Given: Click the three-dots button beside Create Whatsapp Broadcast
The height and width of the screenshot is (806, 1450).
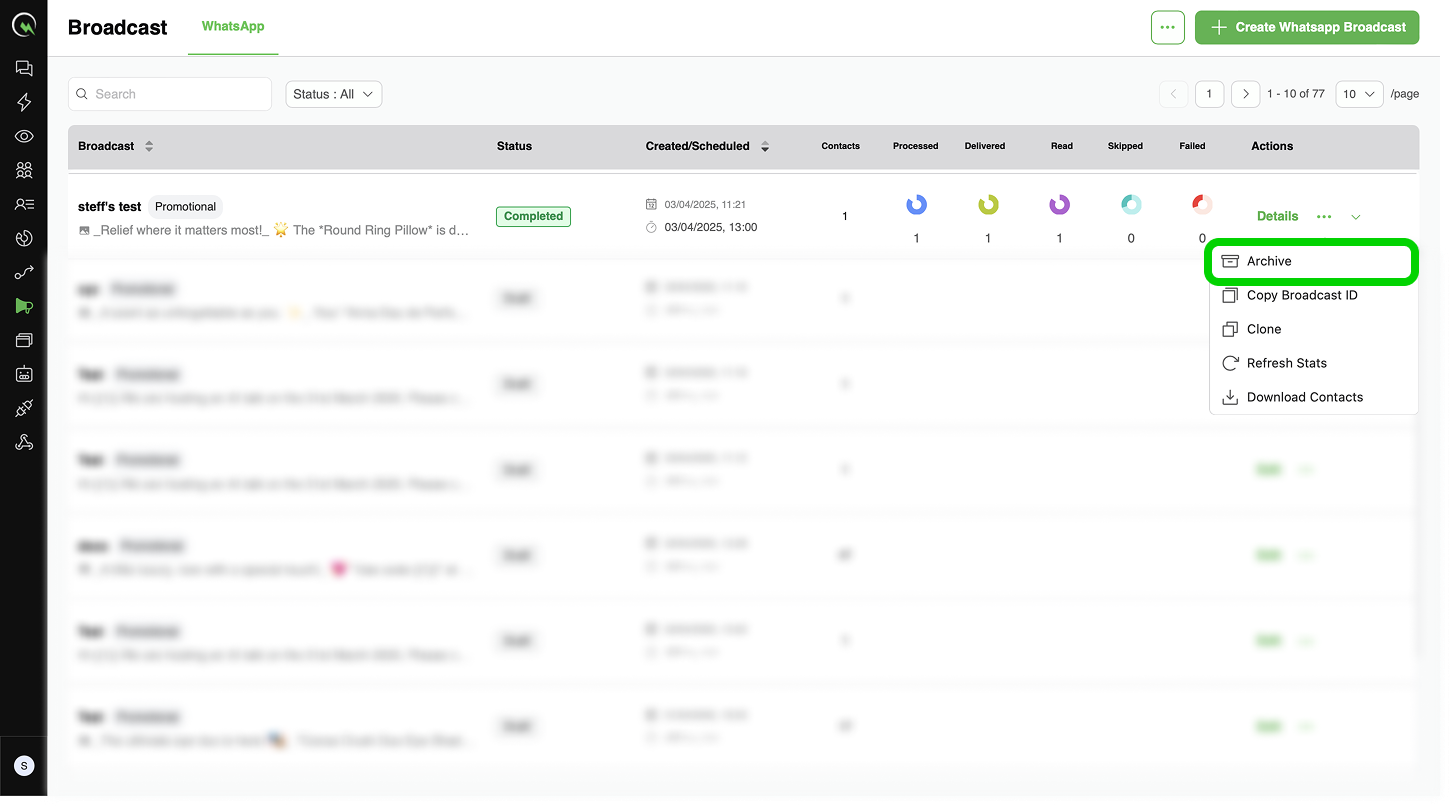Looking at the screenshot, I should 1167,28.
